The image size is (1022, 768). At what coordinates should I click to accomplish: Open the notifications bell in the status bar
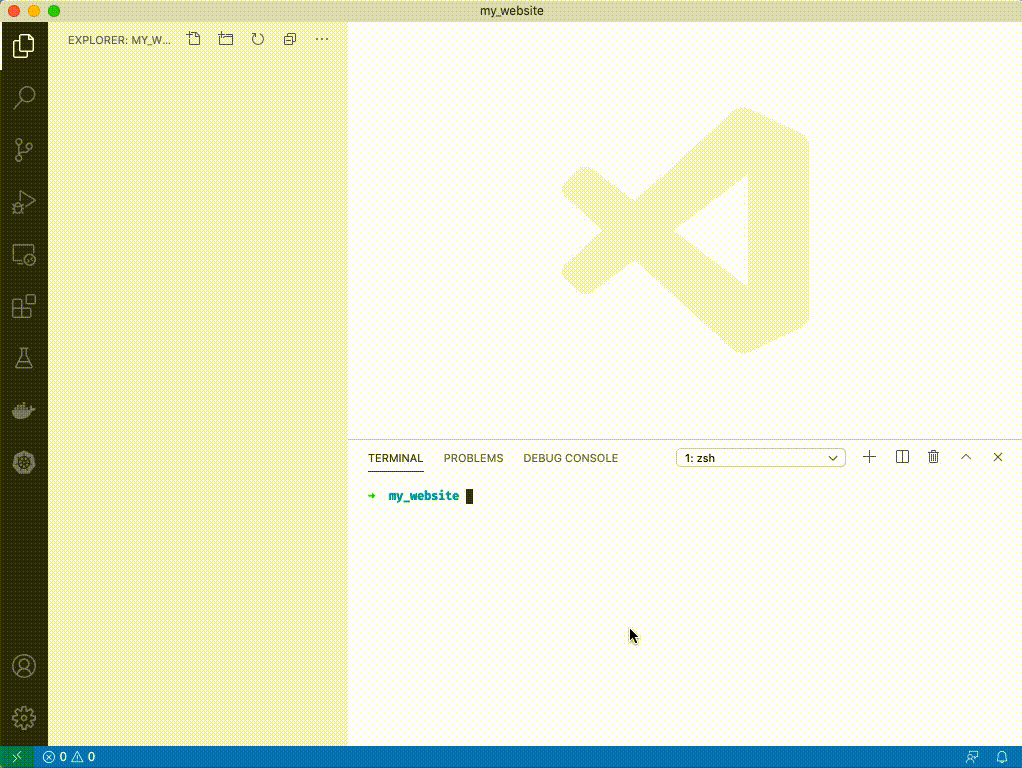(x=1003, y=757)
